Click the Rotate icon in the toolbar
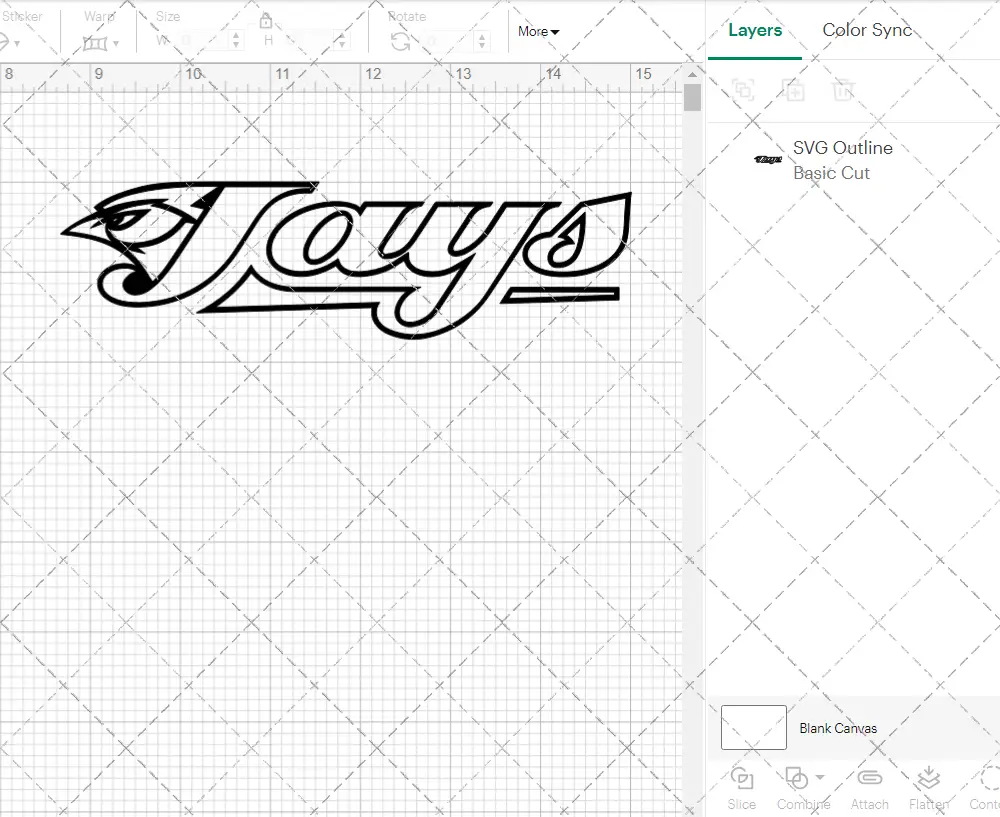 click(x=401, y=42)
